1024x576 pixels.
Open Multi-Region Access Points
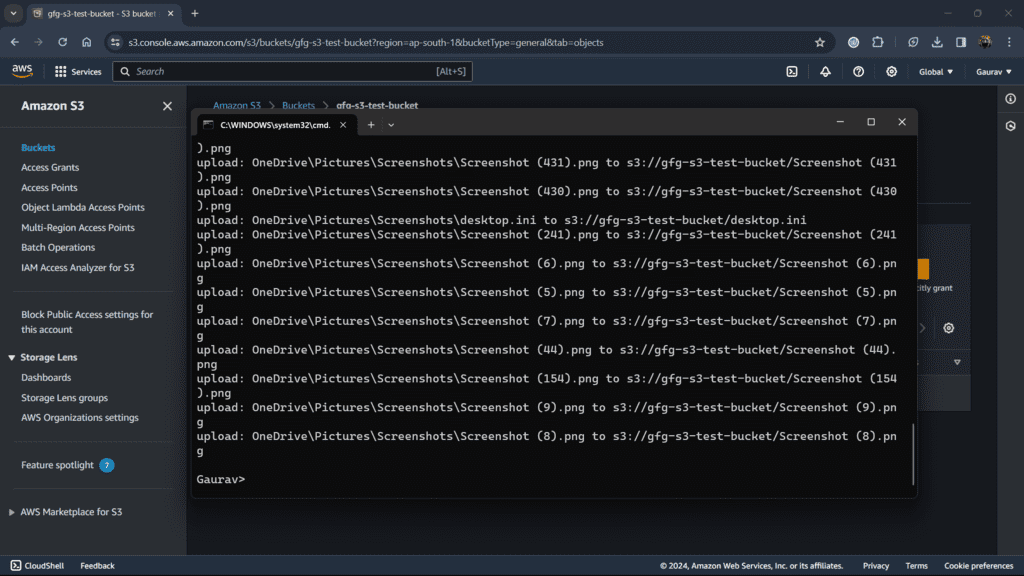pyautogui.click(x=78, y=227)
